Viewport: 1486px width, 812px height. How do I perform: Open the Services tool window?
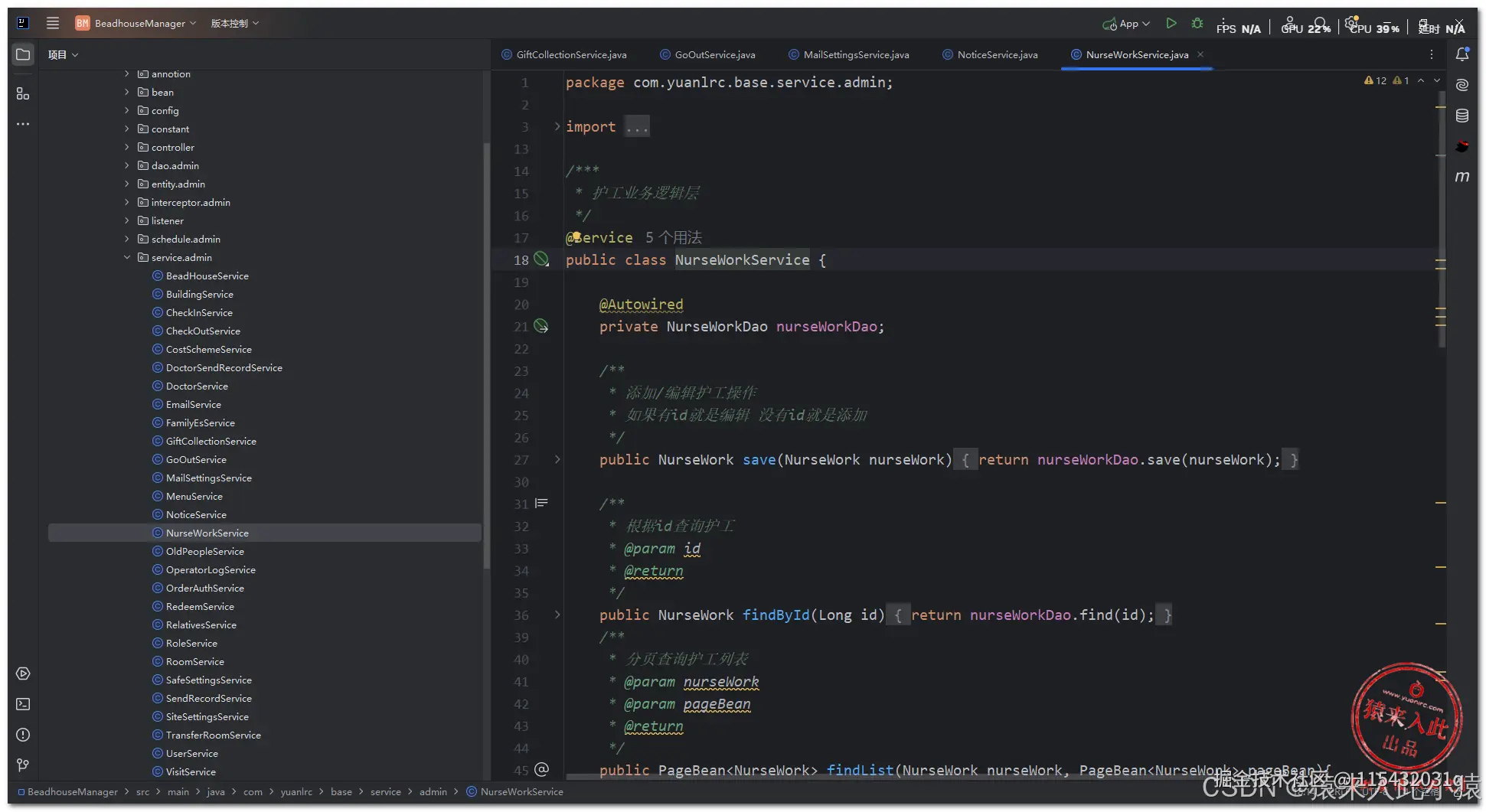(23, 673)
